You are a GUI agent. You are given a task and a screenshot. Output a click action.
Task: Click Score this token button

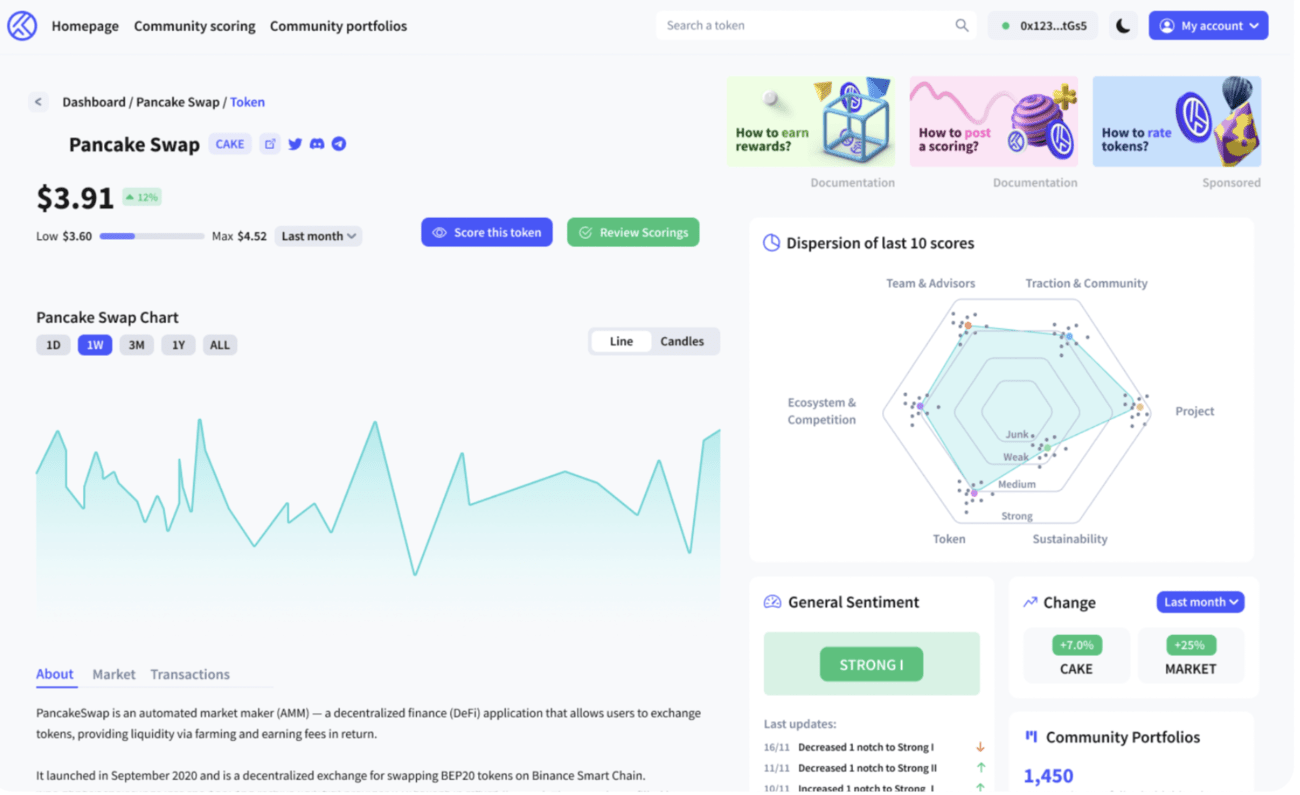pos(487,232)
